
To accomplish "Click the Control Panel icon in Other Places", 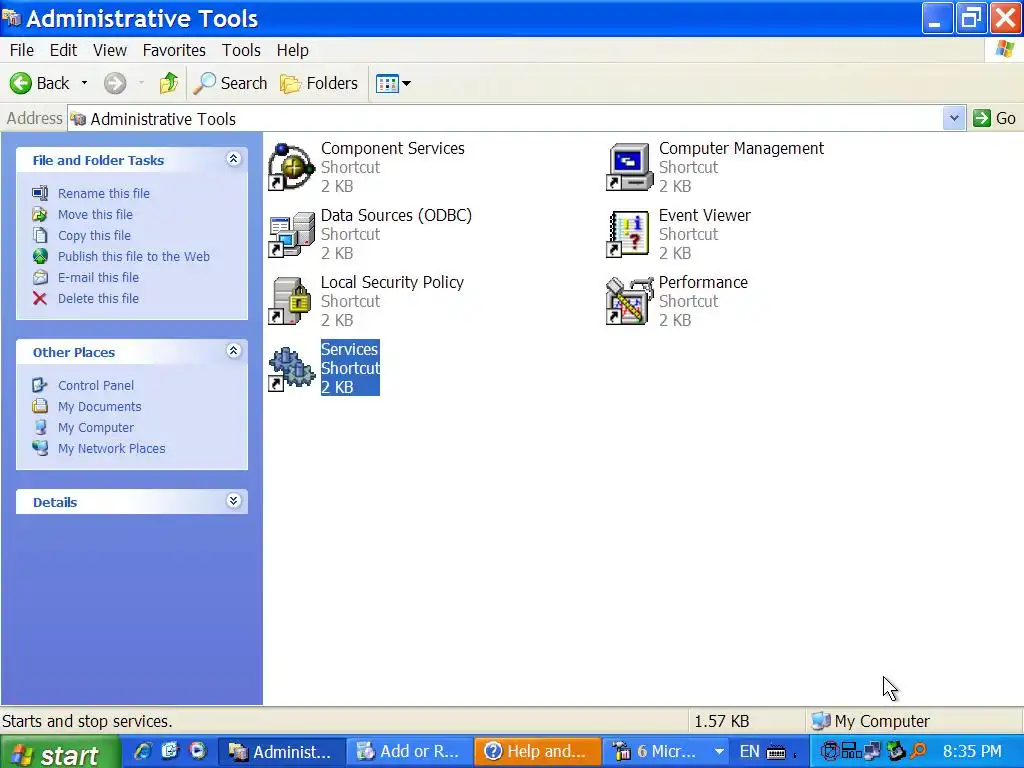I will (x=40, y=385).
